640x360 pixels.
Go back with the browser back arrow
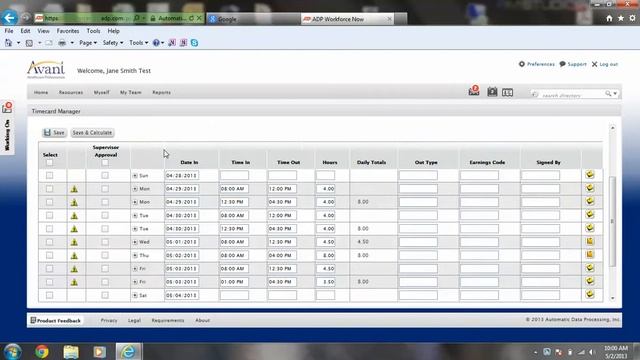click(x=9, y=18)
